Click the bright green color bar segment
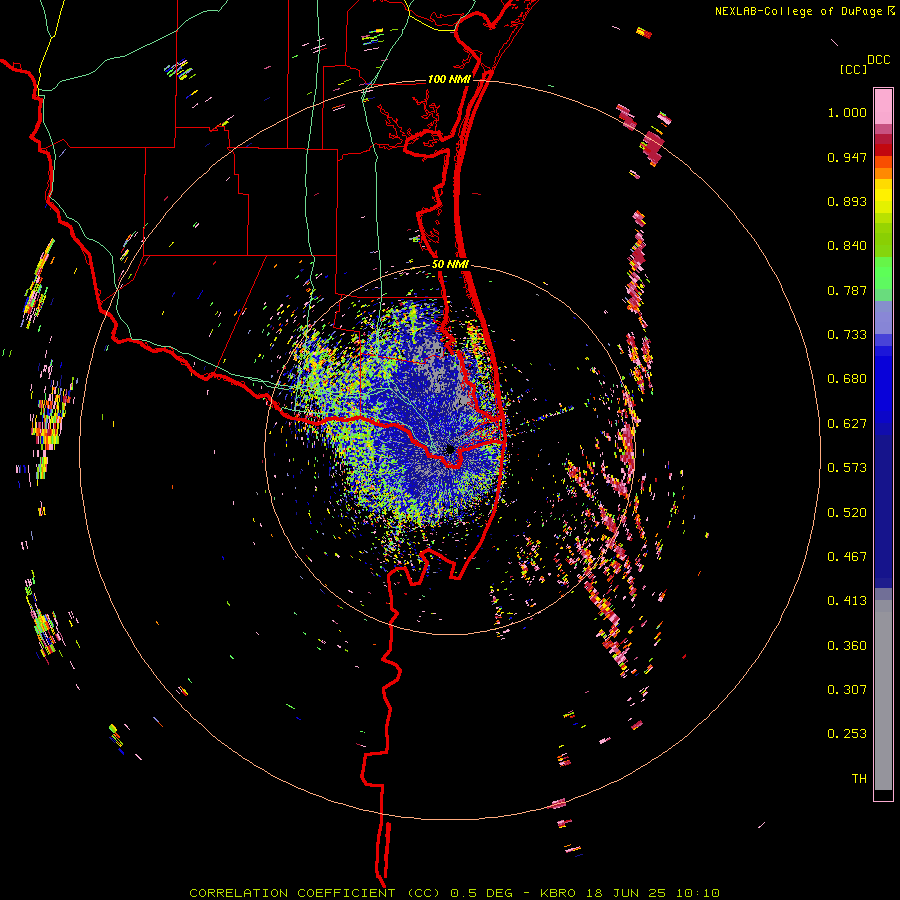The width and height of the screenshot is (900, 900). 883,273
